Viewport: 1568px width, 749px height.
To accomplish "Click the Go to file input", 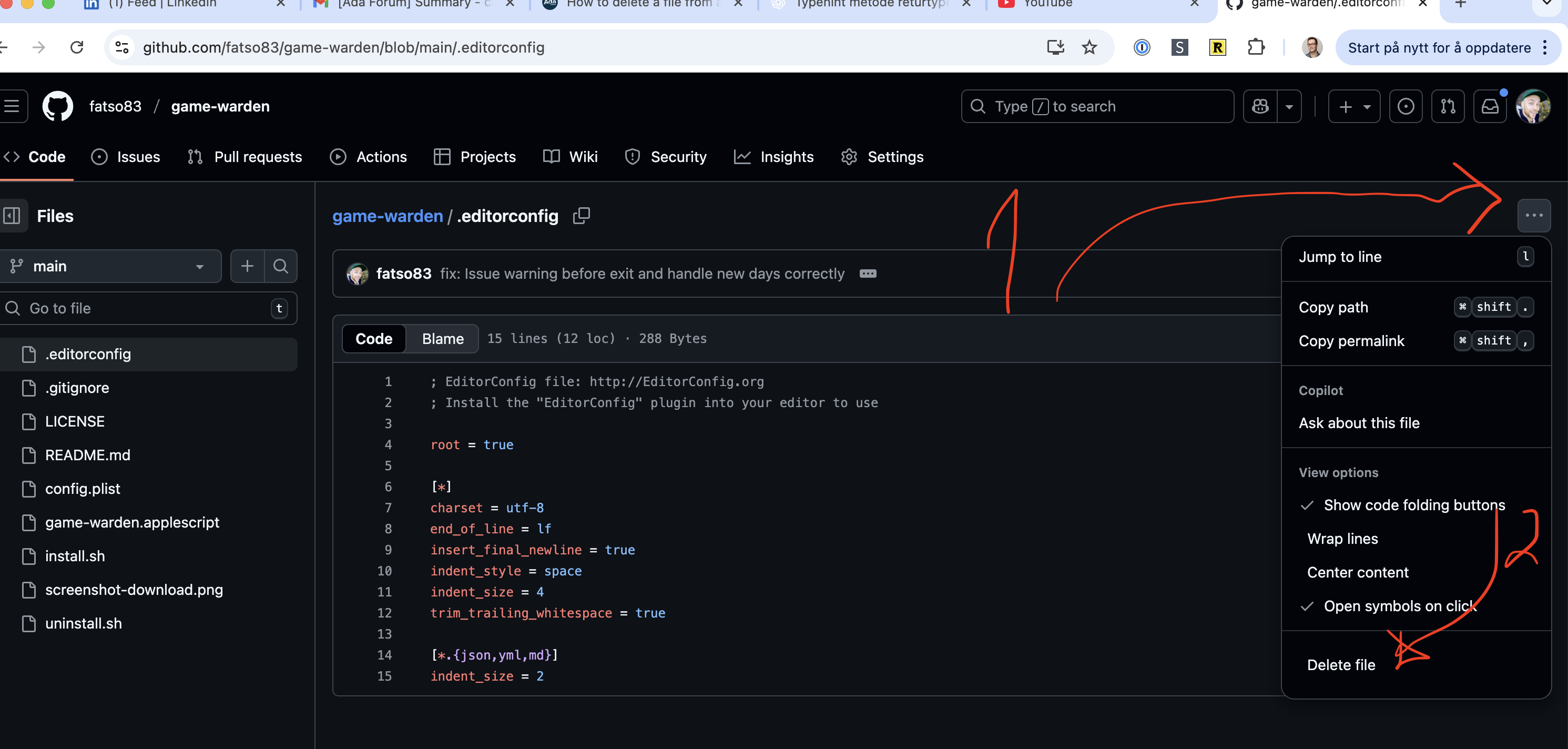I will click(x=146, y=308).
